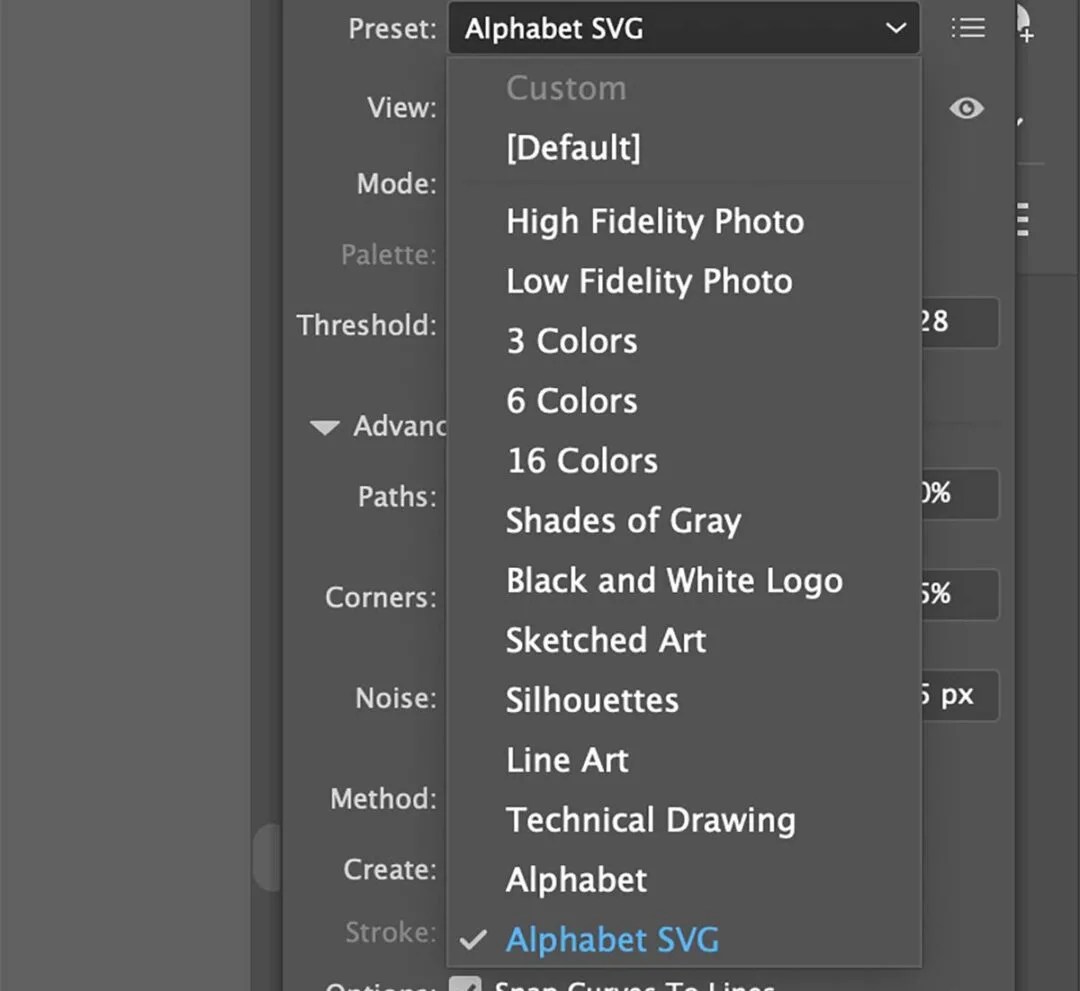This screenshot has width=1080, height=991.
Task: Pick the Low Fidelity Photo preset
Action: click(x=649, y=281)
